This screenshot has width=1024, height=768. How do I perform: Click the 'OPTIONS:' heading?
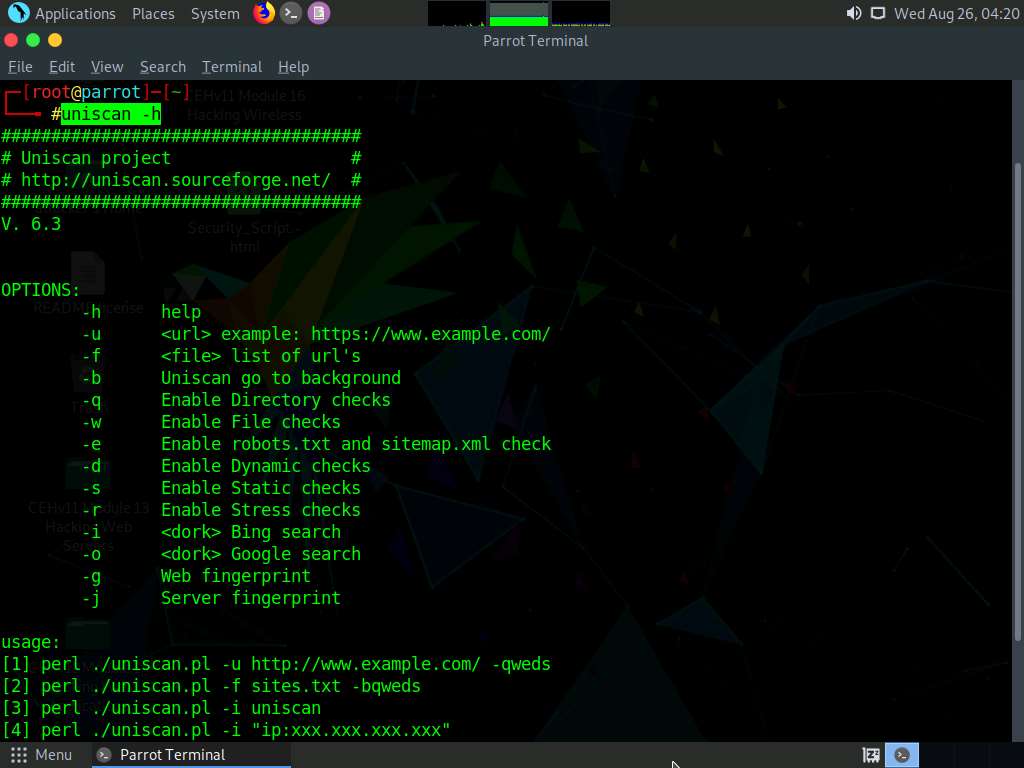(x=40, y=290)
